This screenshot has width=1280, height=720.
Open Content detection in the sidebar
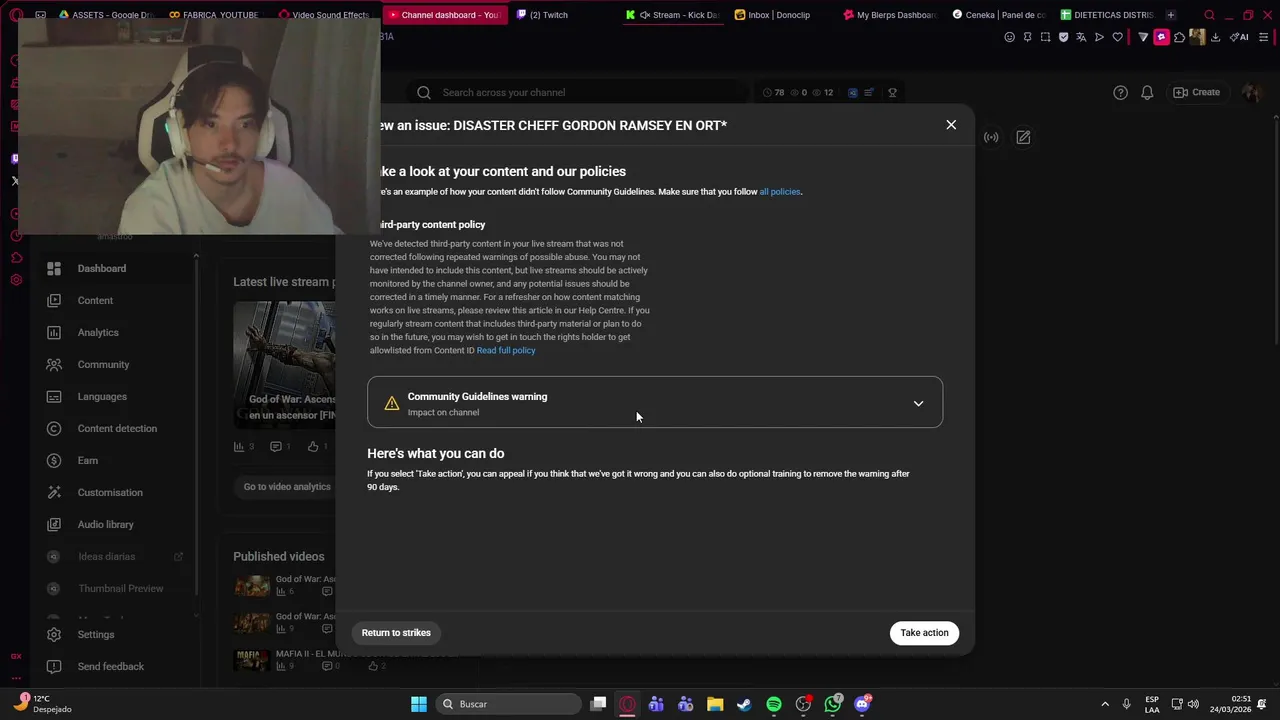[117, 428]
